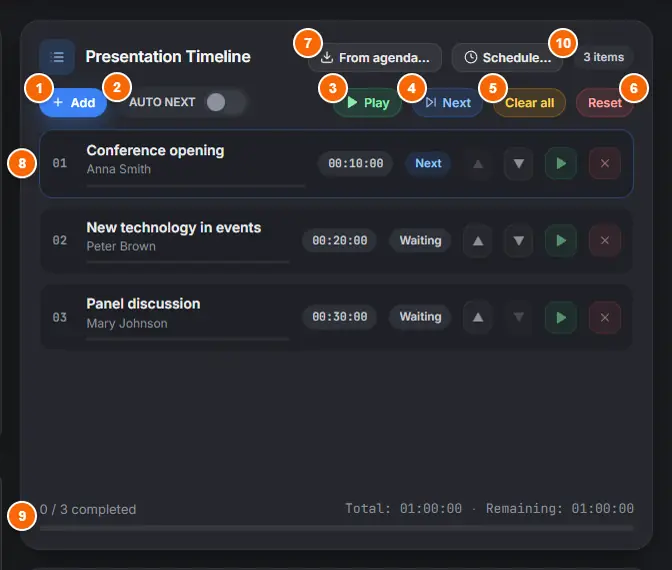Click the Total: 01:00:00 readout

pos(403,509)
